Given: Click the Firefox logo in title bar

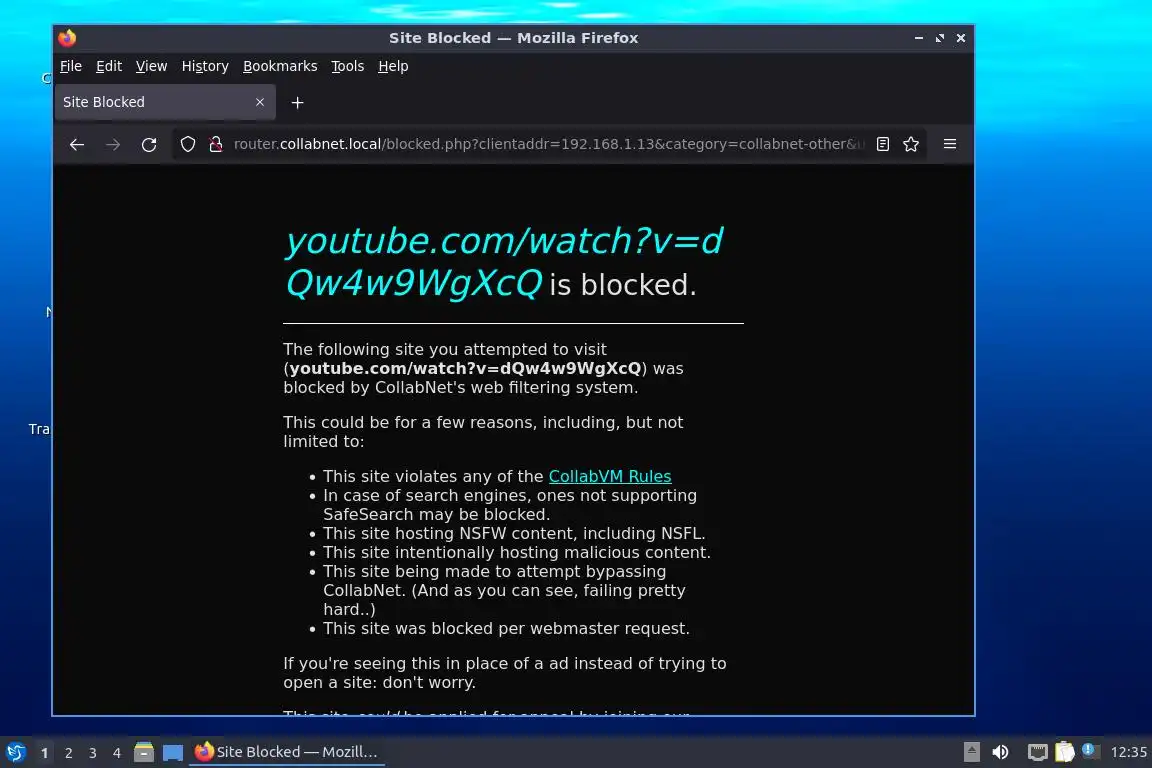Looking at the screenshot, I should [67, 37].
